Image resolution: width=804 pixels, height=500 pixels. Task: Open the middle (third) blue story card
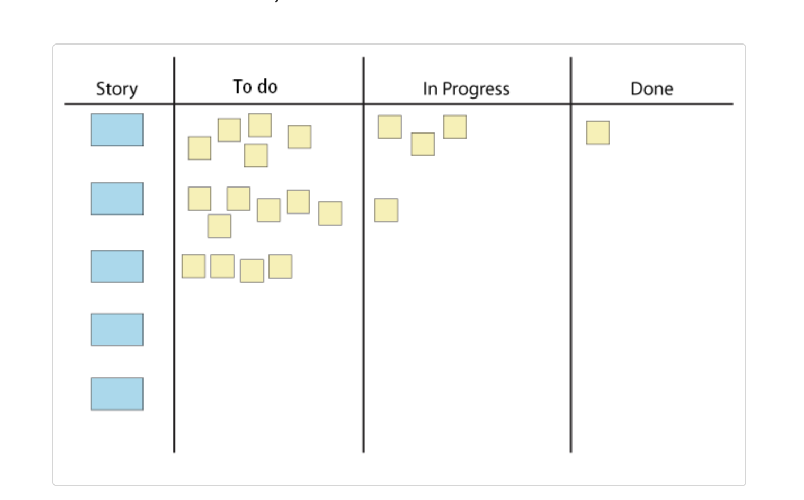117,266
